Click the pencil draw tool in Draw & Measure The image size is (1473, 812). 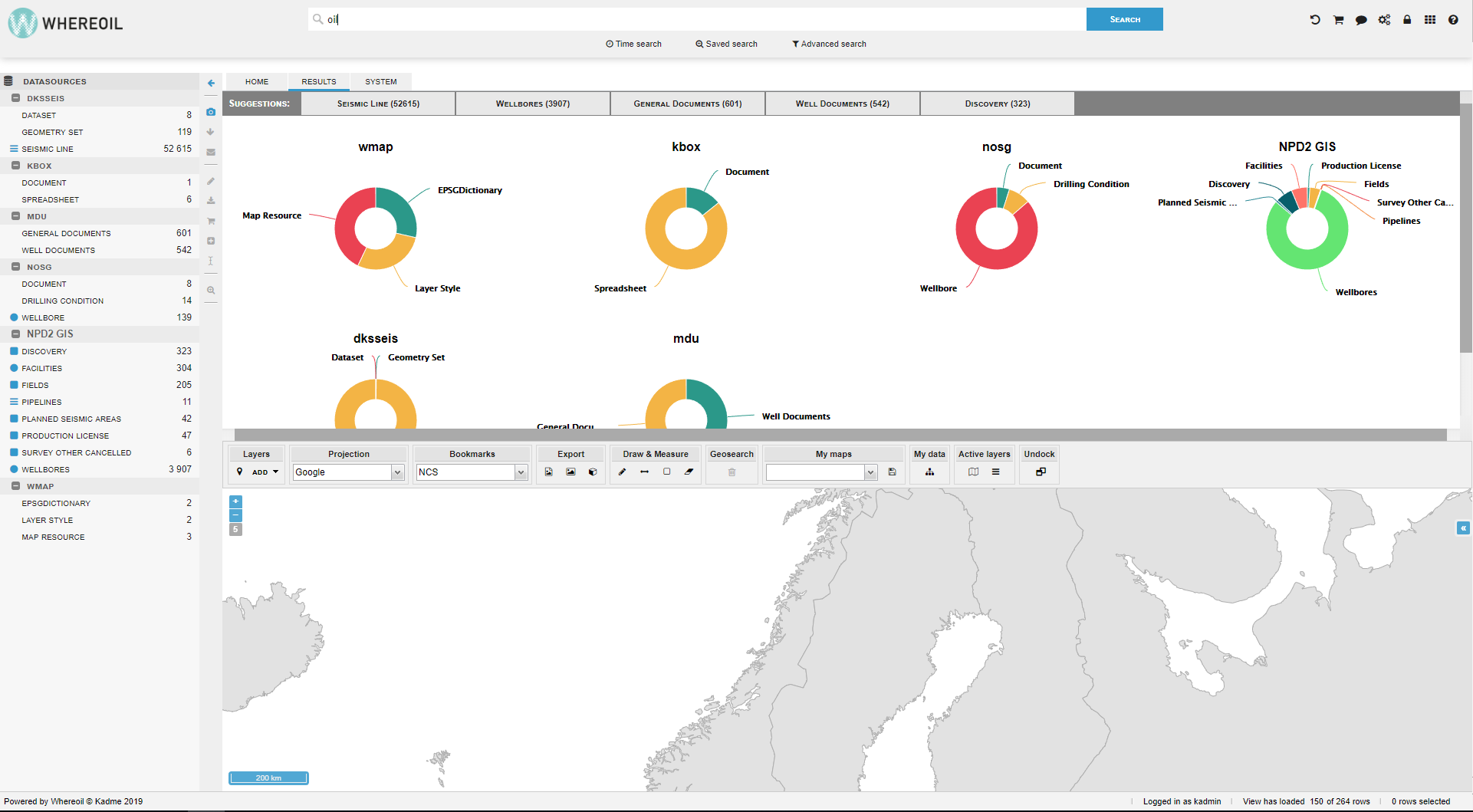click(622, 472)
